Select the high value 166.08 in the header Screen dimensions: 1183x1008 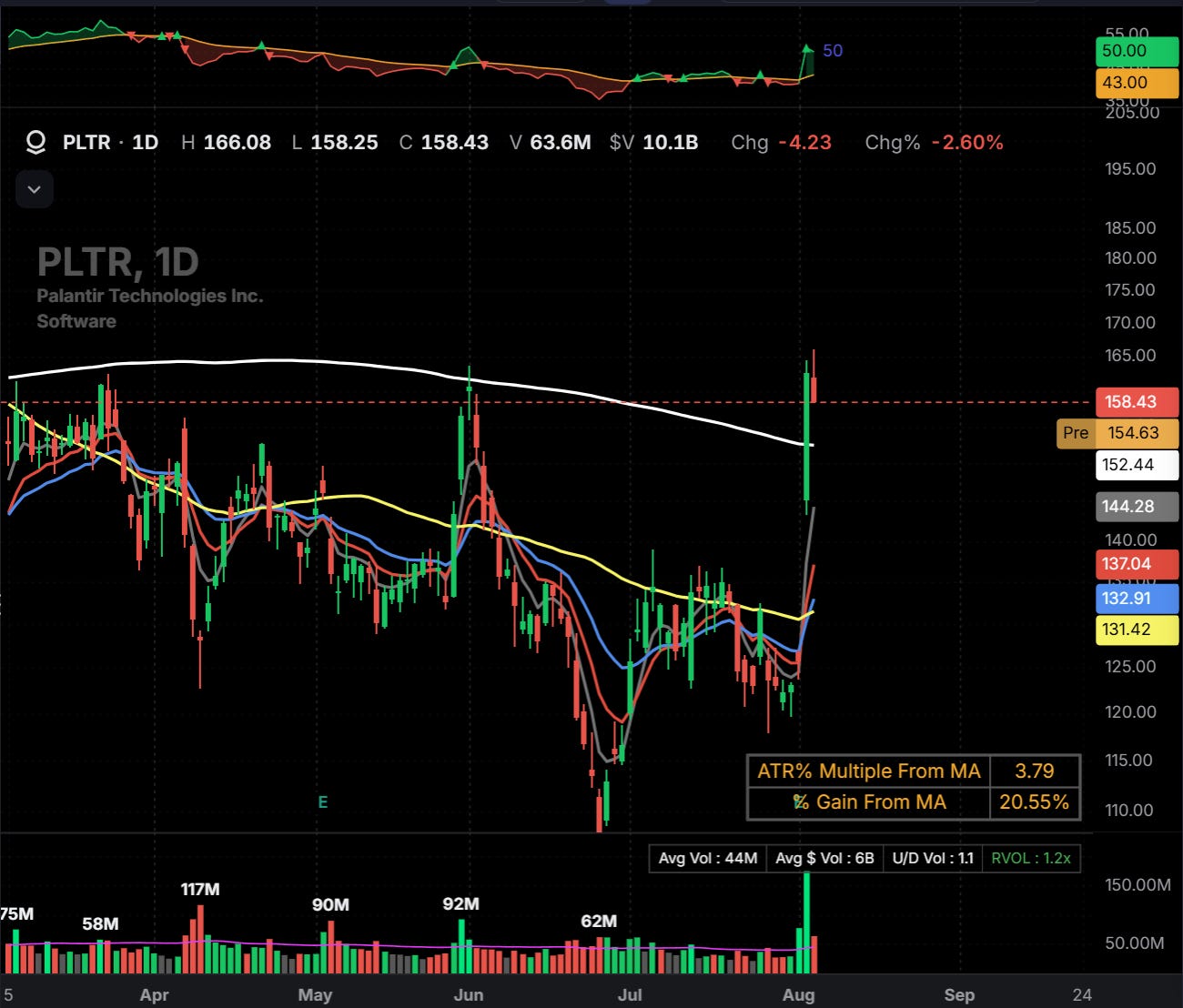pos(238,143)
